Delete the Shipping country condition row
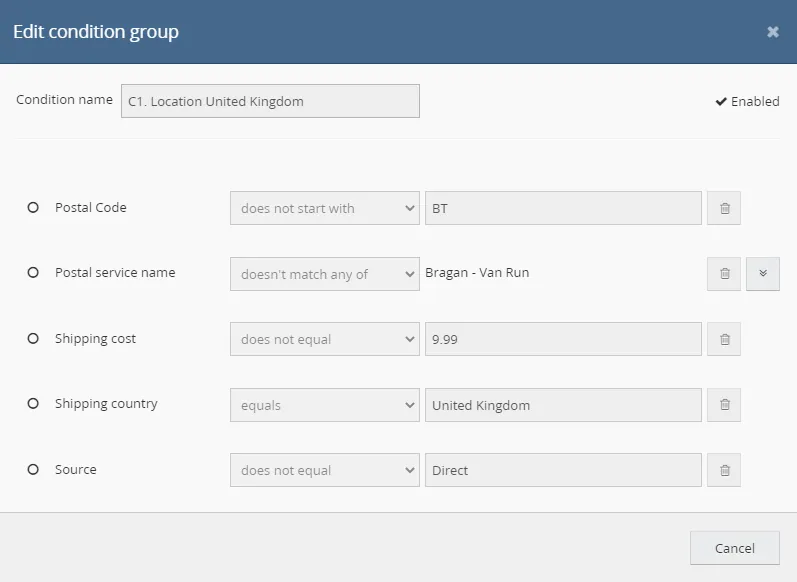Viewport: 797px width, 582px height. pyautogui.click(x=723, y=405)
